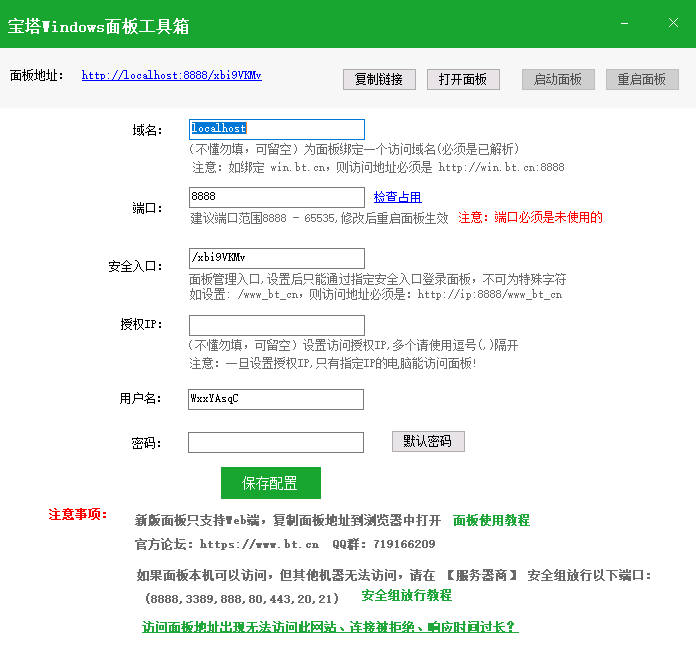Click the 密码 password field

point(276,442)
